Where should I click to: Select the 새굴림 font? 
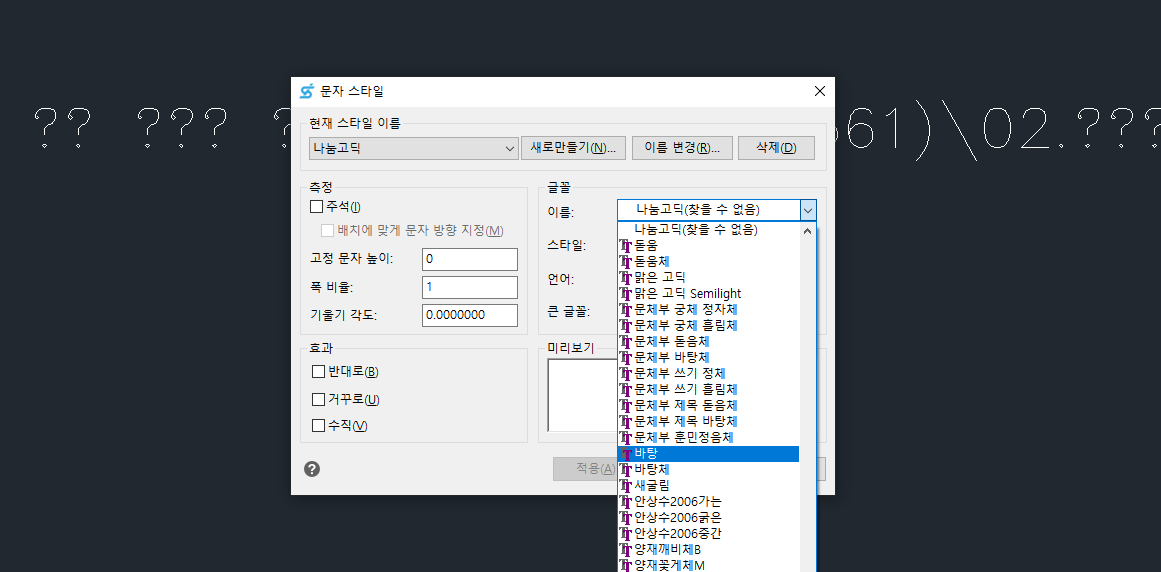click(x=709, y=485)
